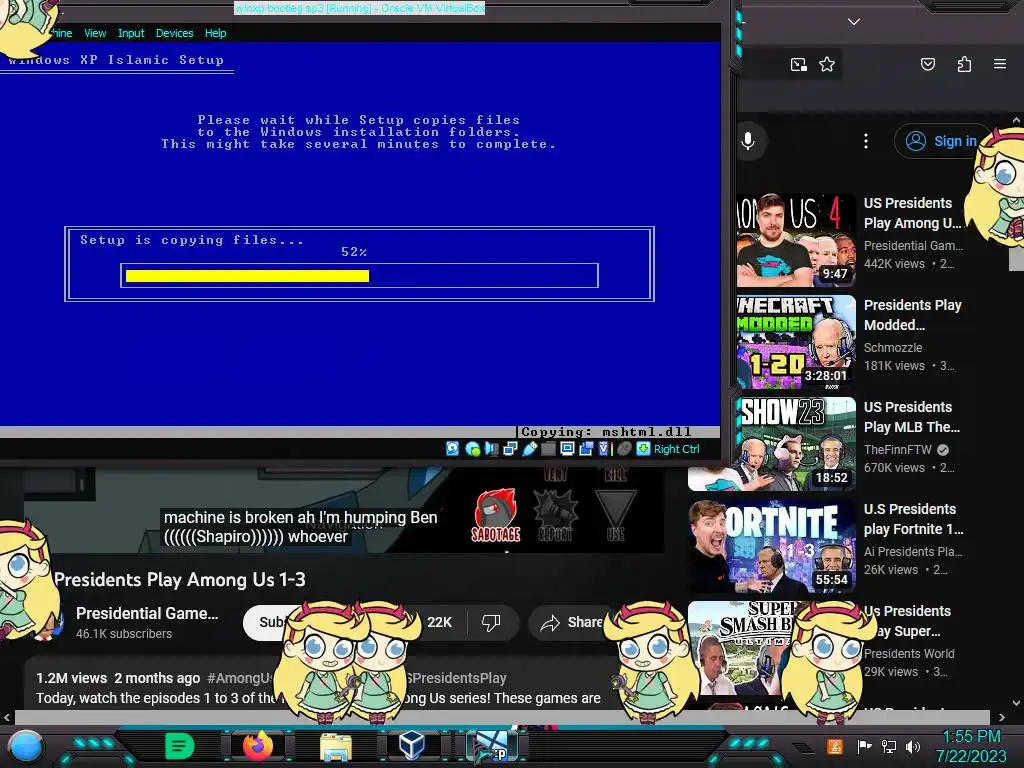Image resolution: width=1024 pixels, height=768 pixels.
Task: Open the volume speaker tray icon
Action: 913,746
